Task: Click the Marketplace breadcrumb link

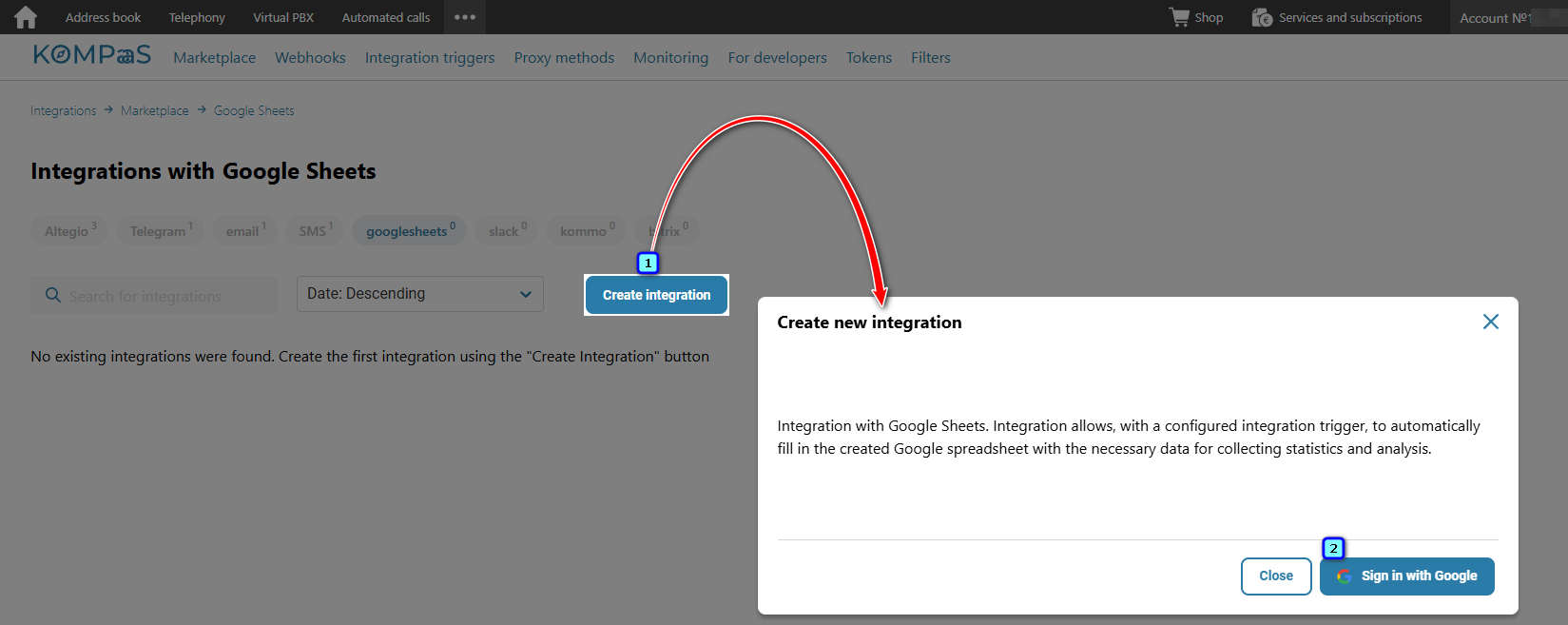Action: [x=154, y=110]
